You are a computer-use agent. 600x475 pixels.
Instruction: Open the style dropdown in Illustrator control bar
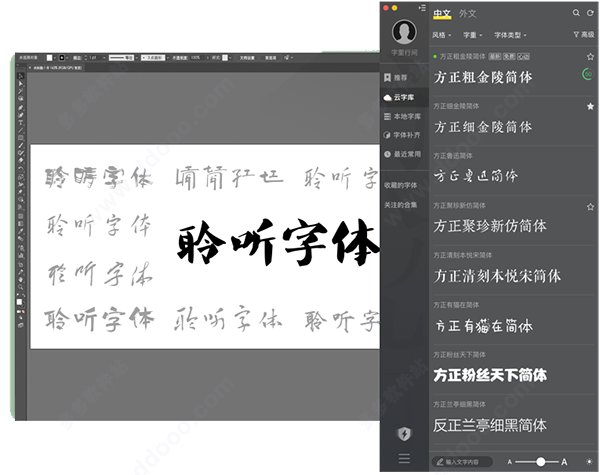tap(231, 58)
